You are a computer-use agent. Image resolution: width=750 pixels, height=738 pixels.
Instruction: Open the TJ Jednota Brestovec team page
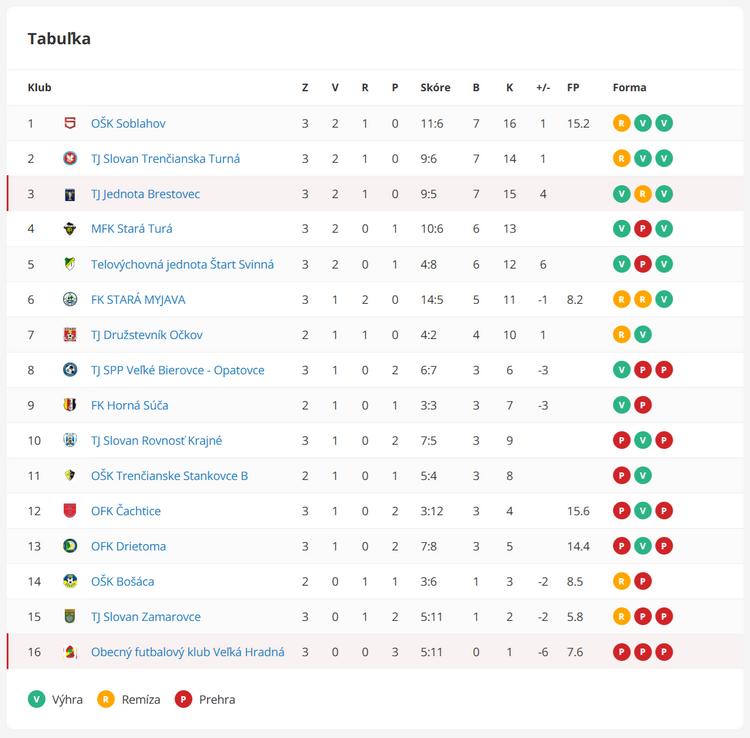(145, 194)
